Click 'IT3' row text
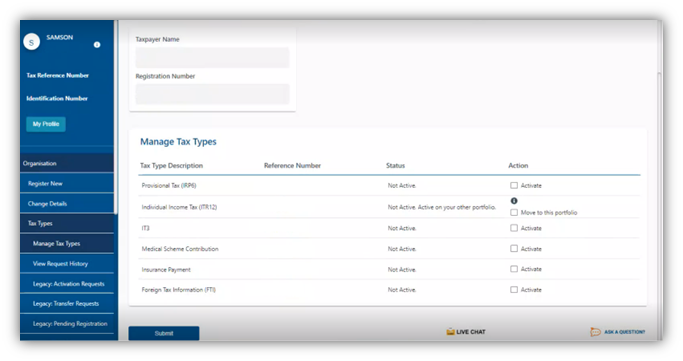 (x=145, y=228)
